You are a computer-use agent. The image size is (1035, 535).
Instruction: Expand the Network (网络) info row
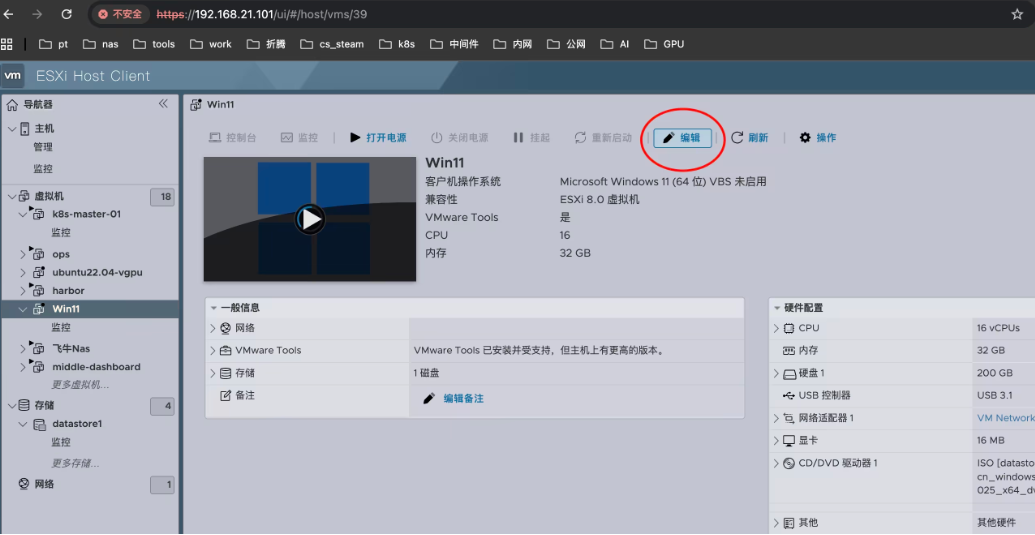point(213,329)
